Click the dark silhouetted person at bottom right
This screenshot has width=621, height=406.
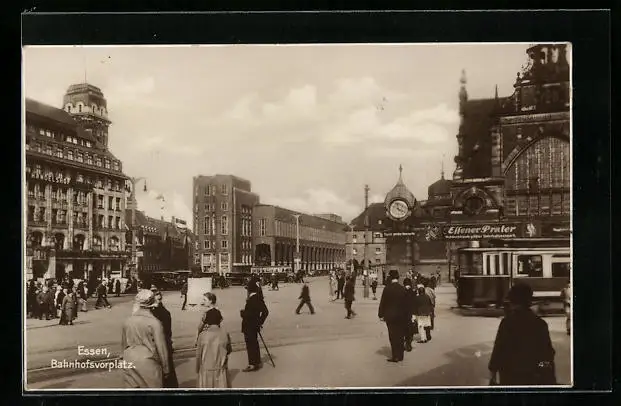click(x=521, y=339)
